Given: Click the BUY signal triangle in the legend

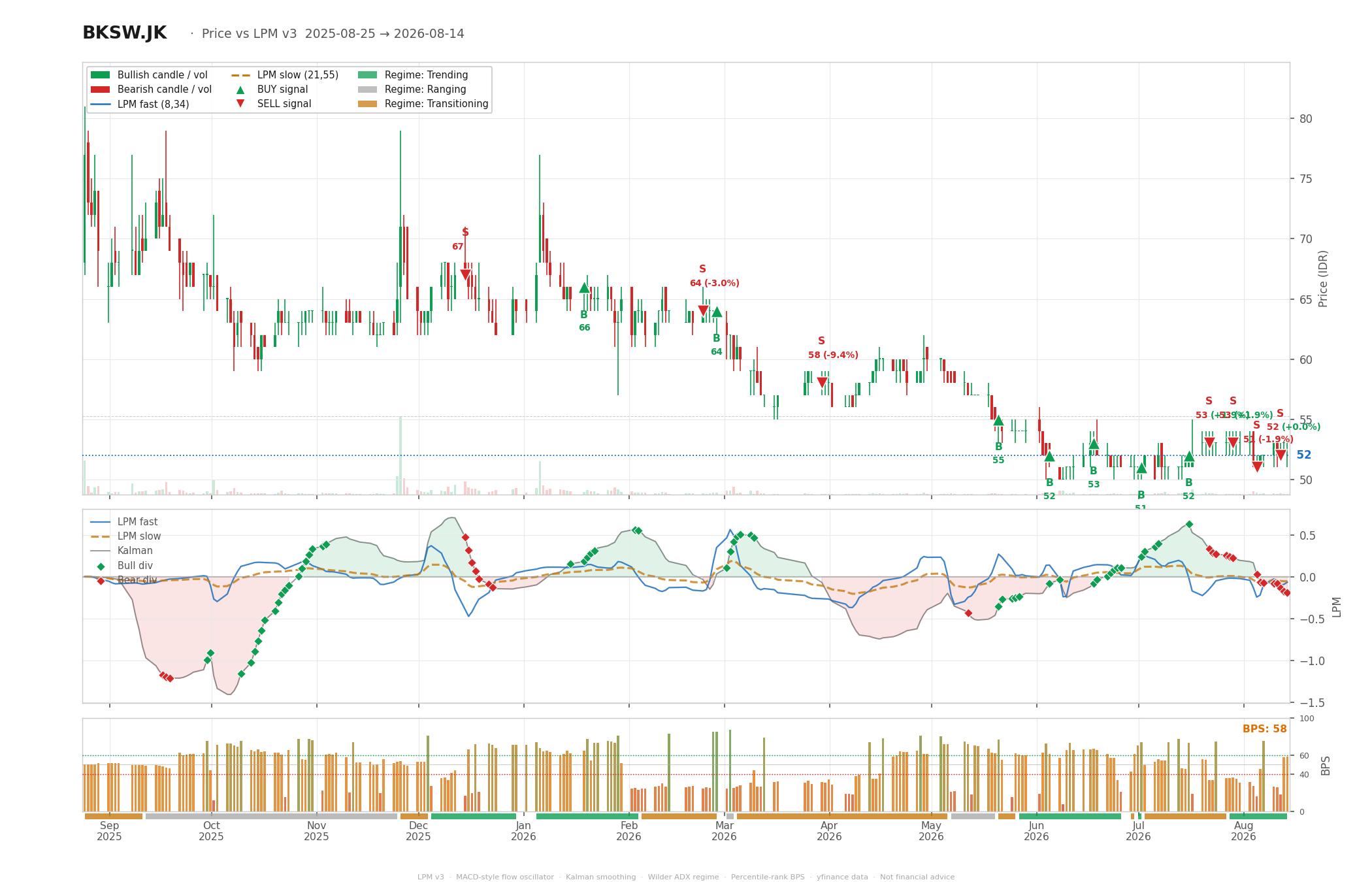Looking at the screenshot, I should click(x=240, y=90).
